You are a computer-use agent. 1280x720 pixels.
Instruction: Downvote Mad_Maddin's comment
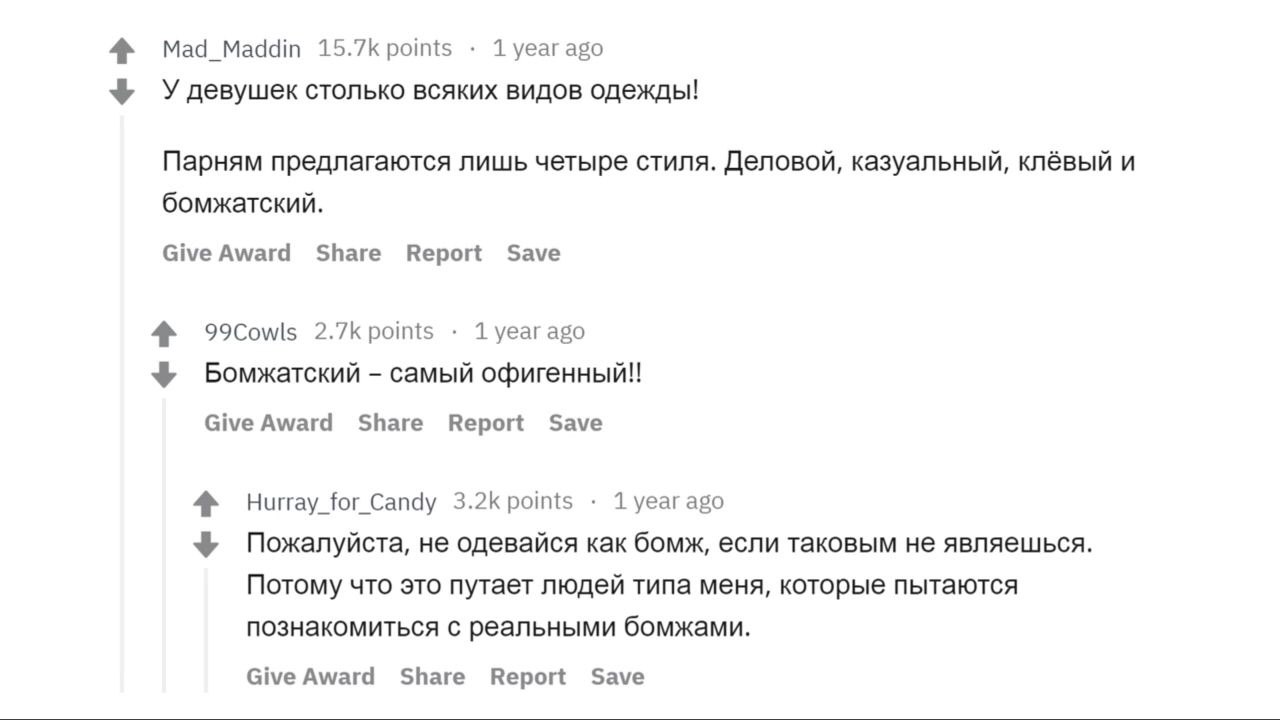pyautogui.click(x=122, y=92)
